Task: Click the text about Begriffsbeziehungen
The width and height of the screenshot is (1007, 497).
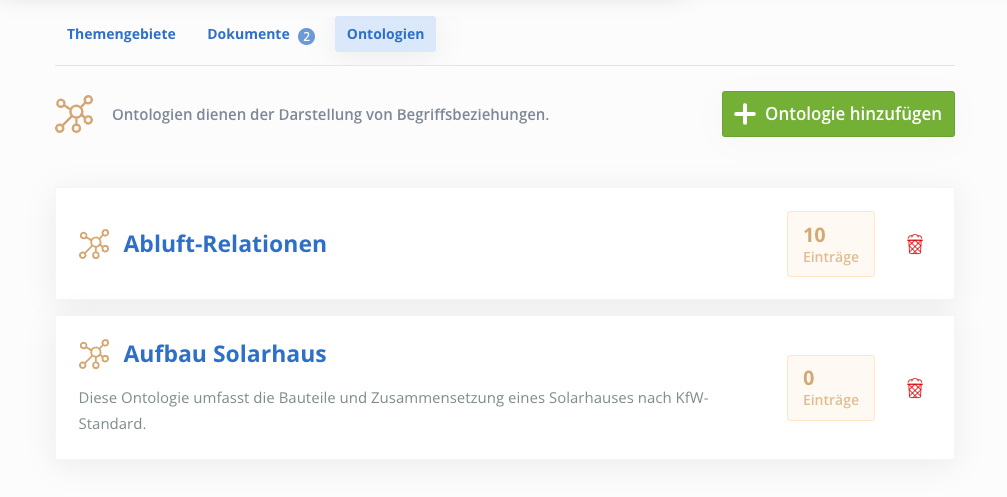Action: pyautogui.click(x=331, y=115)
